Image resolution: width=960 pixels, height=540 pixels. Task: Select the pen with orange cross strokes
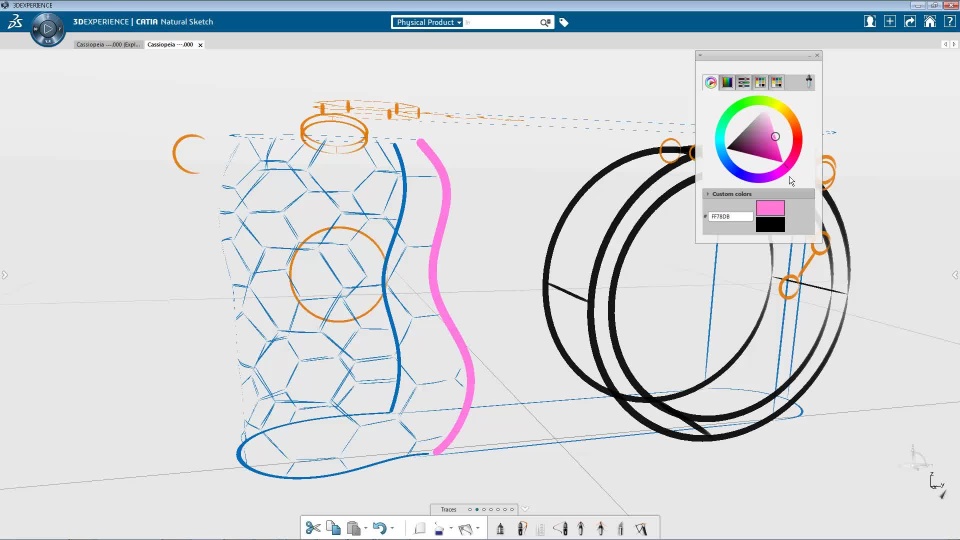click(x=601, y=528)
